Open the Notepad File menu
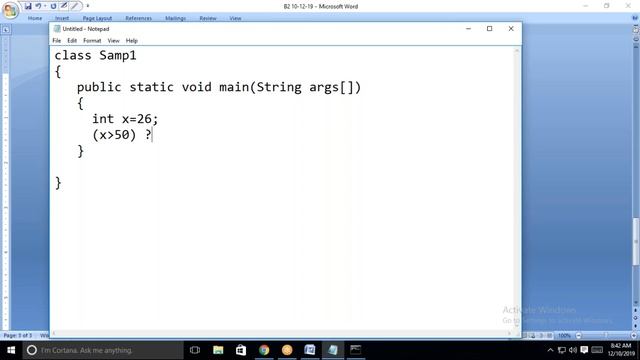This screenshot has width=640, height=360. click(57, 41)
